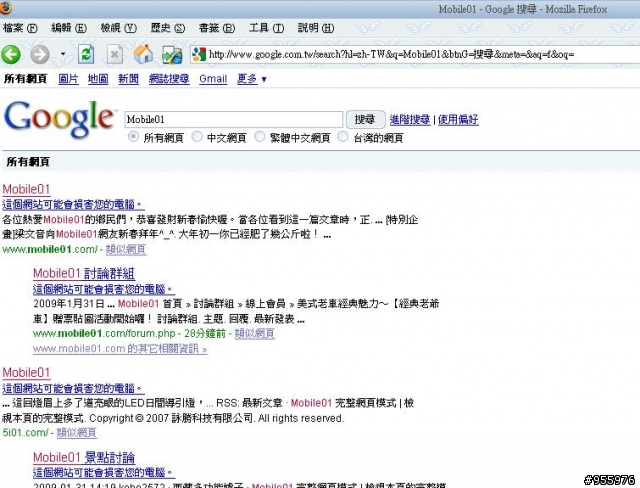Screen dimensions: 640x488
Task: Open the 地圖 maps link
Action: (98, 79)
